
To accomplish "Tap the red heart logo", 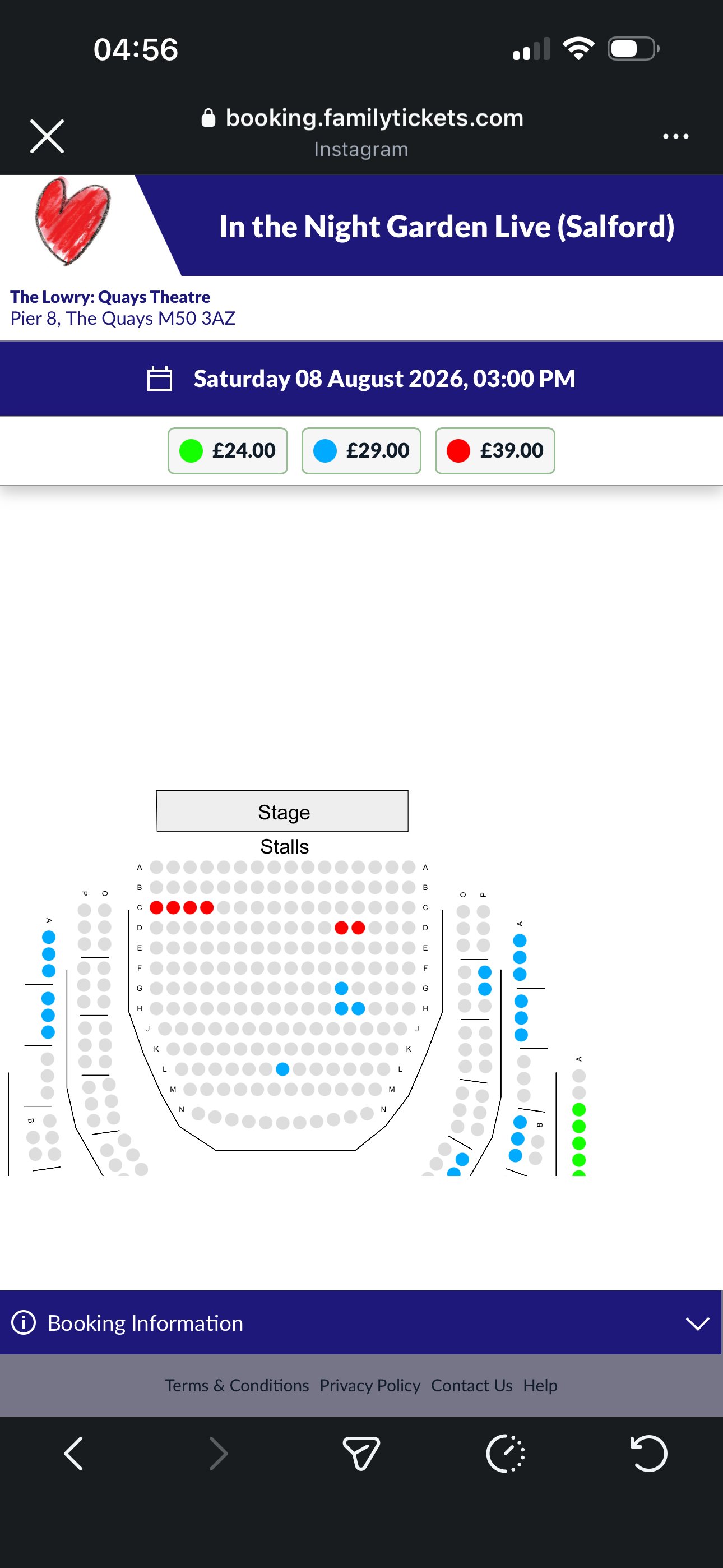I will (72, 221).
